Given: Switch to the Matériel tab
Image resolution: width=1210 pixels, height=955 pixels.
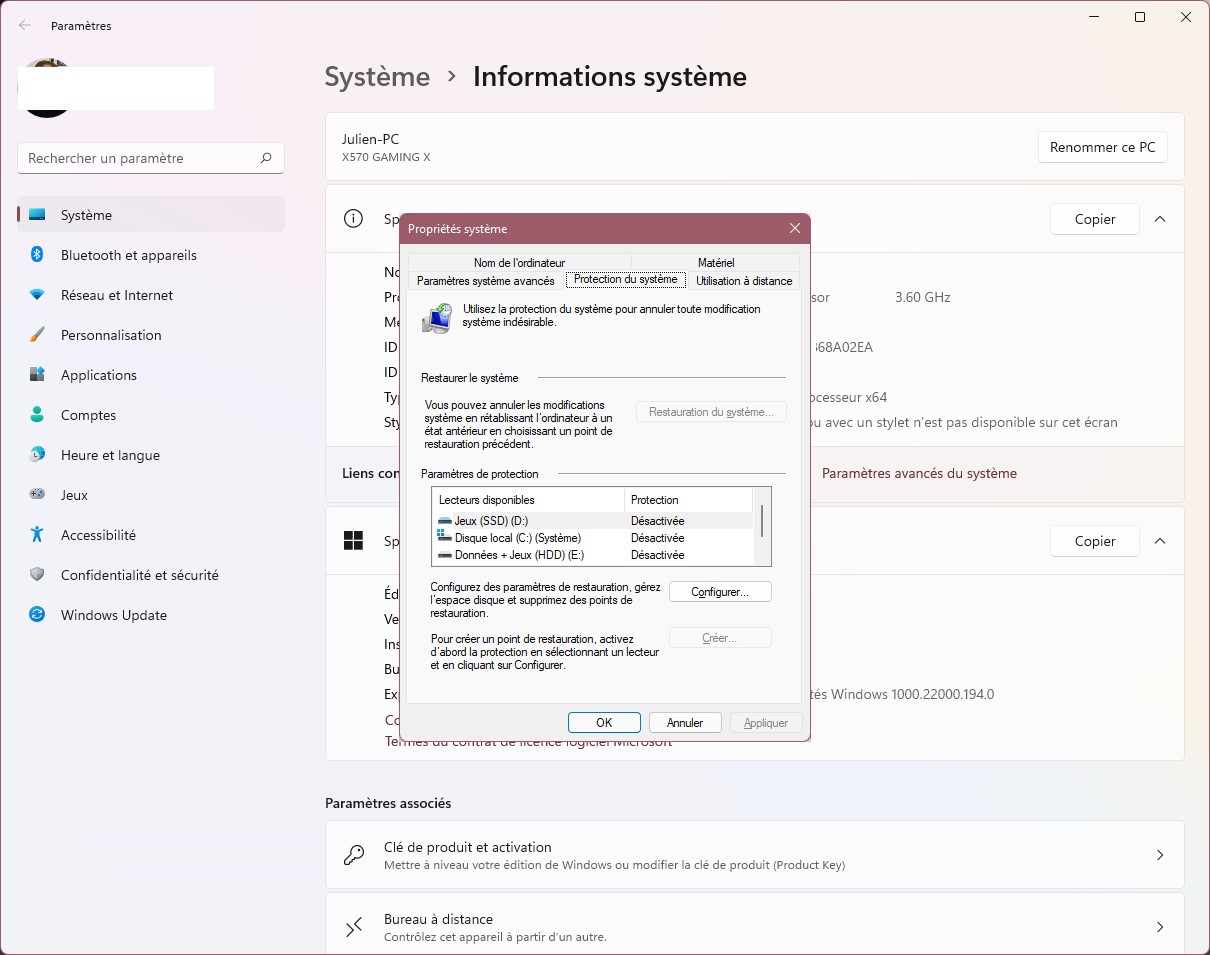Looking at the screenshot, I should pyautogui.click(x=716, y=263).
